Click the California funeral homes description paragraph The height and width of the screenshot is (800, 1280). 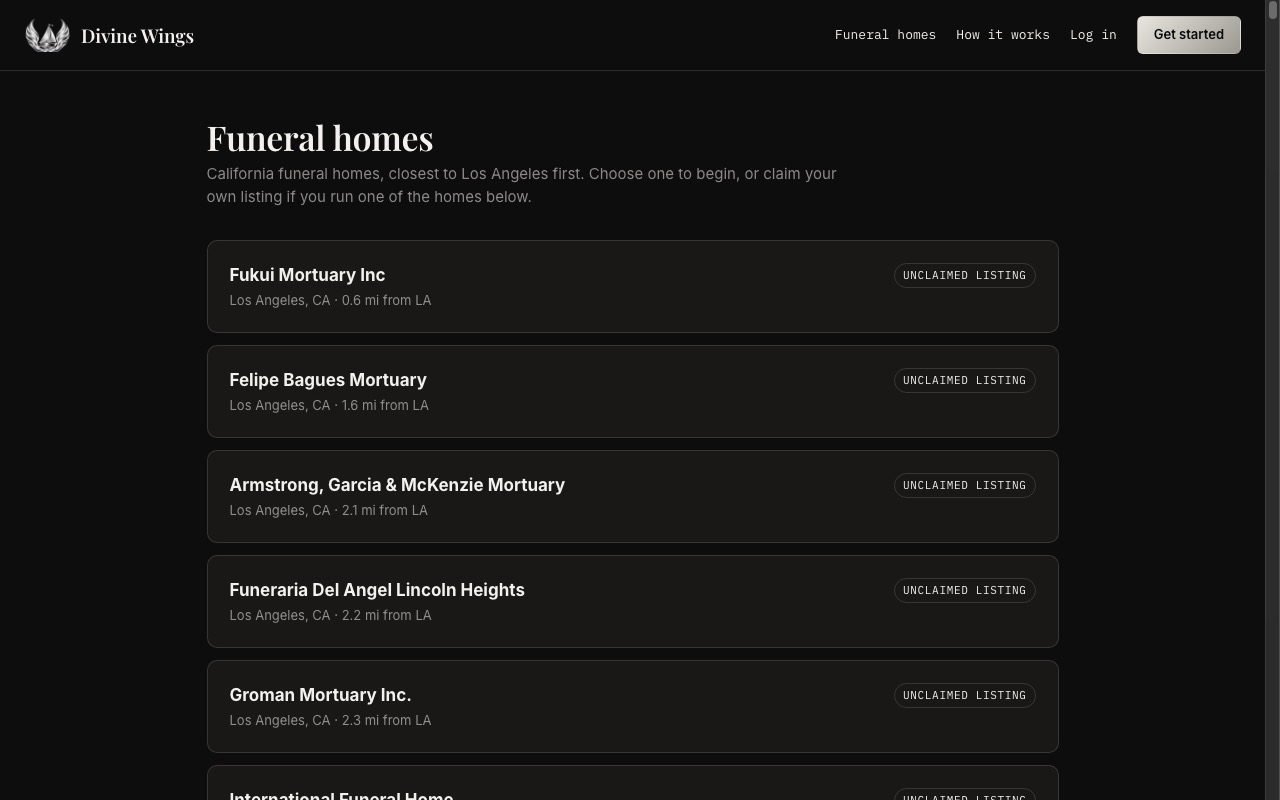pyautogui.click(x=522, y=185)
